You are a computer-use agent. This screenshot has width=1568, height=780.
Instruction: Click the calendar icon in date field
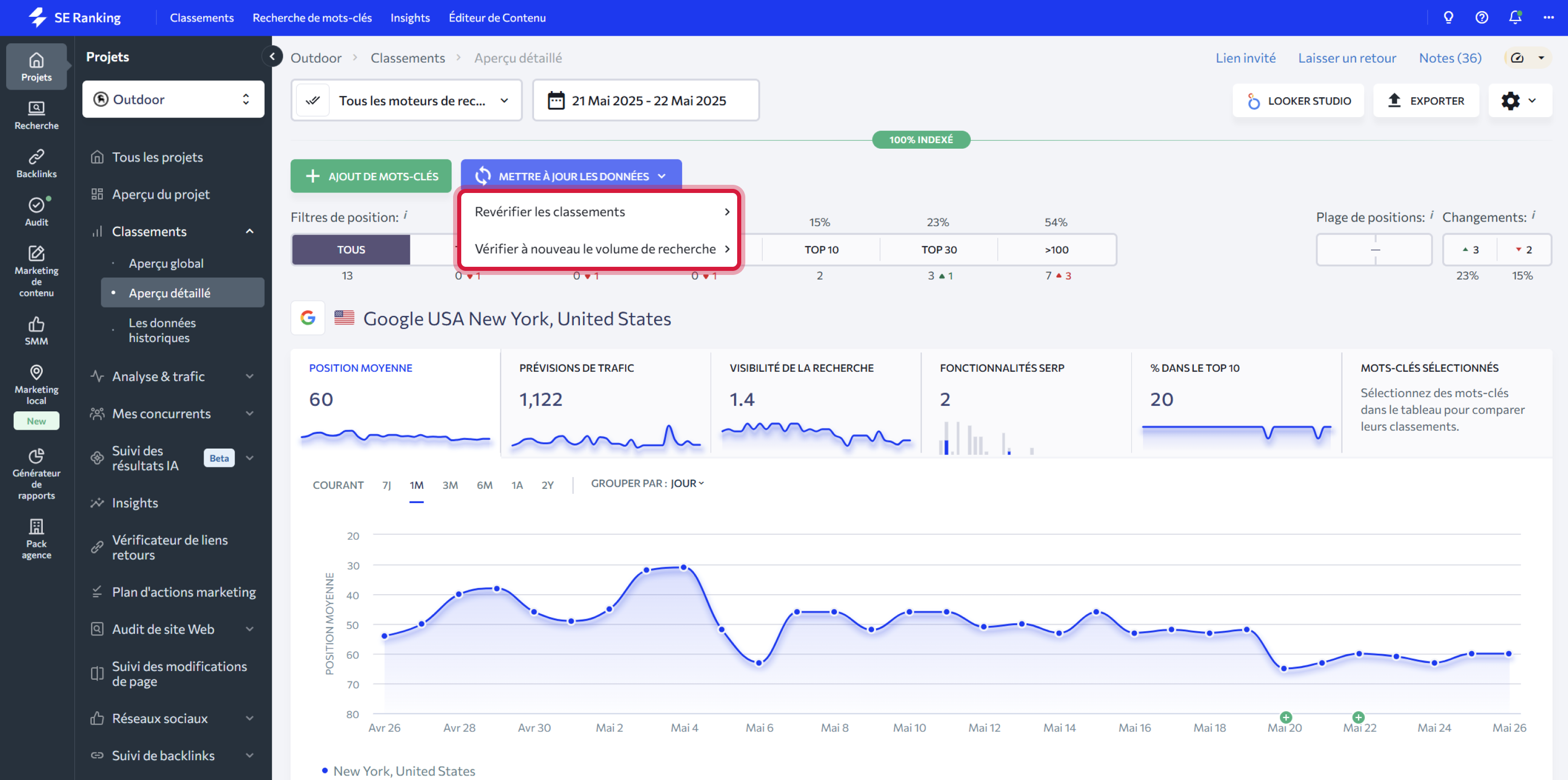point(556,100)
